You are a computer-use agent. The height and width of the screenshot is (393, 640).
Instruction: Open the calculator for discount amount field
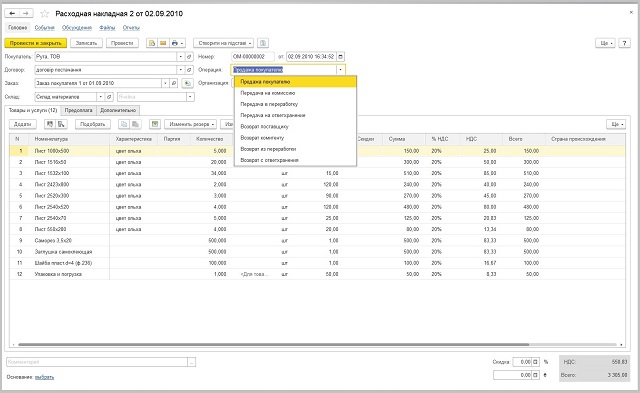point(536,375)
